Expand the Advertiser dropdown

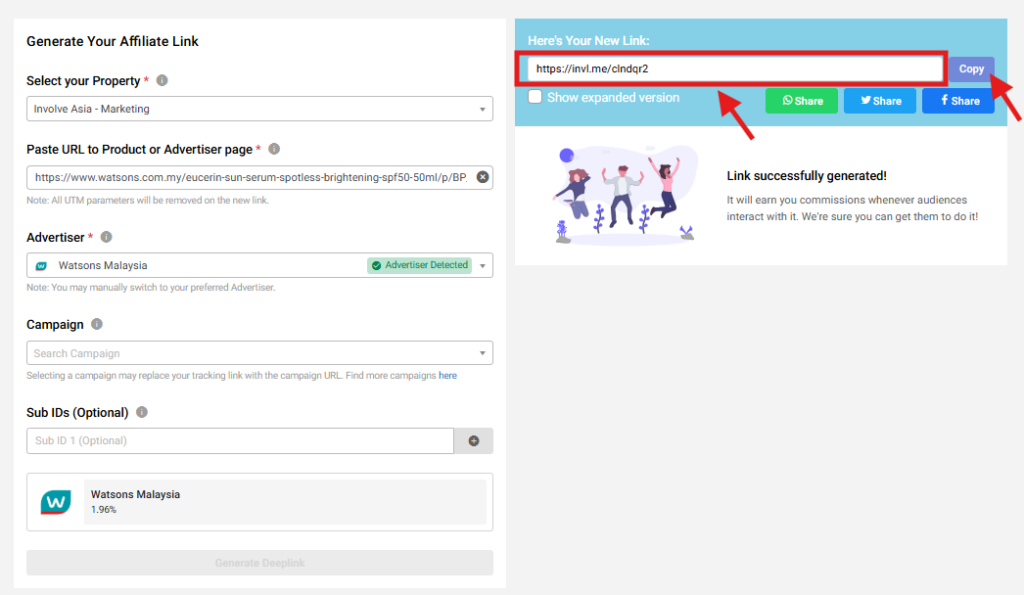click(484, 266)
